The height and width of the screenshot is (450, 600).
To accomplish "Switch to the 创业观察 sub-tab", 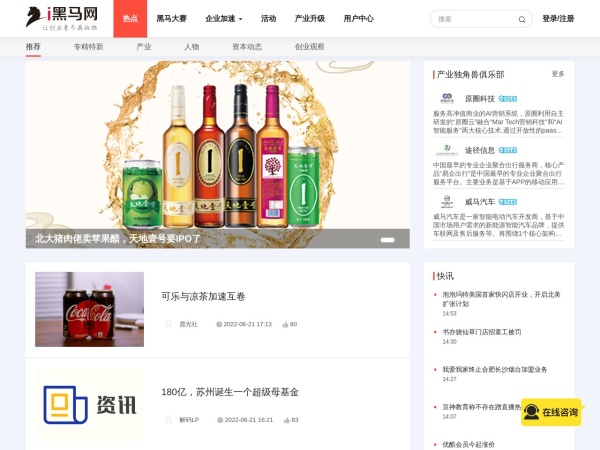I will tap(310, 47).
